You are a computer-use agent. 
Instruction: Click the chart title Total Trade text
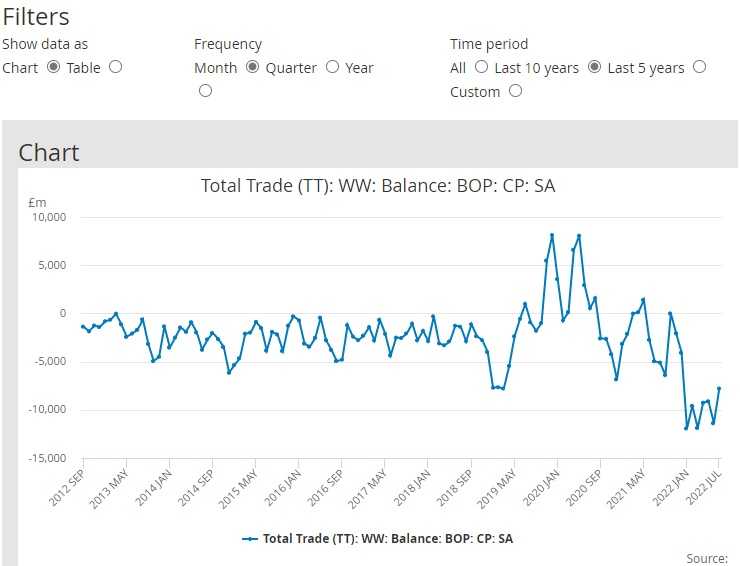(x=378, y=185)
